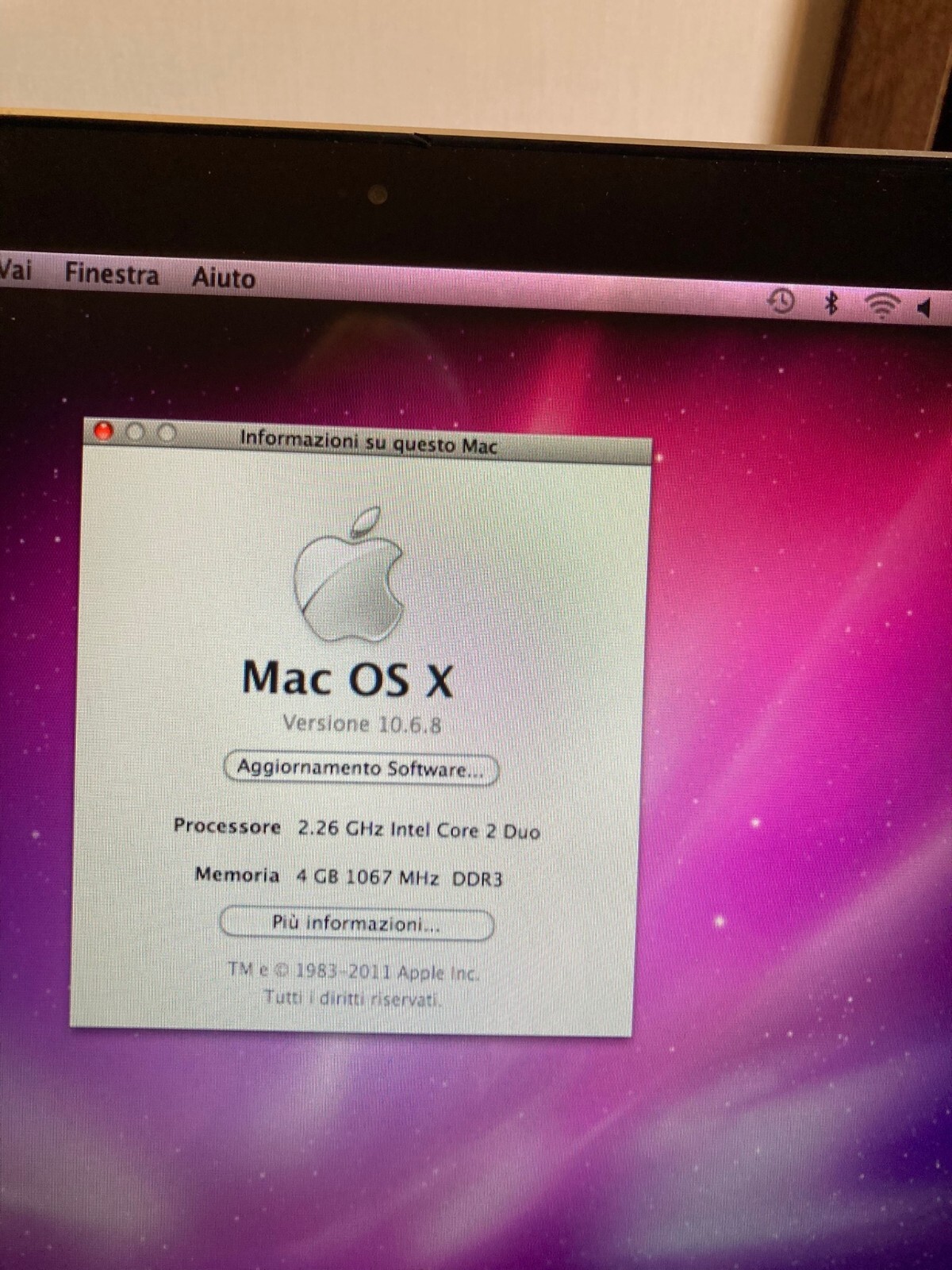Click the Memoria label

[x=237, y=875]
